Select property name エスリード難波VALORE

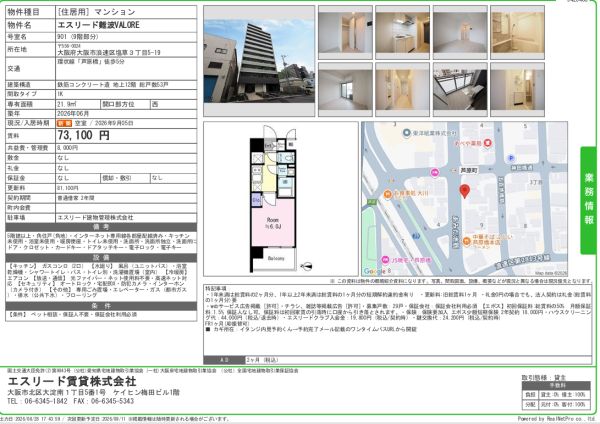pyautogui.click(x=98, y=25)
